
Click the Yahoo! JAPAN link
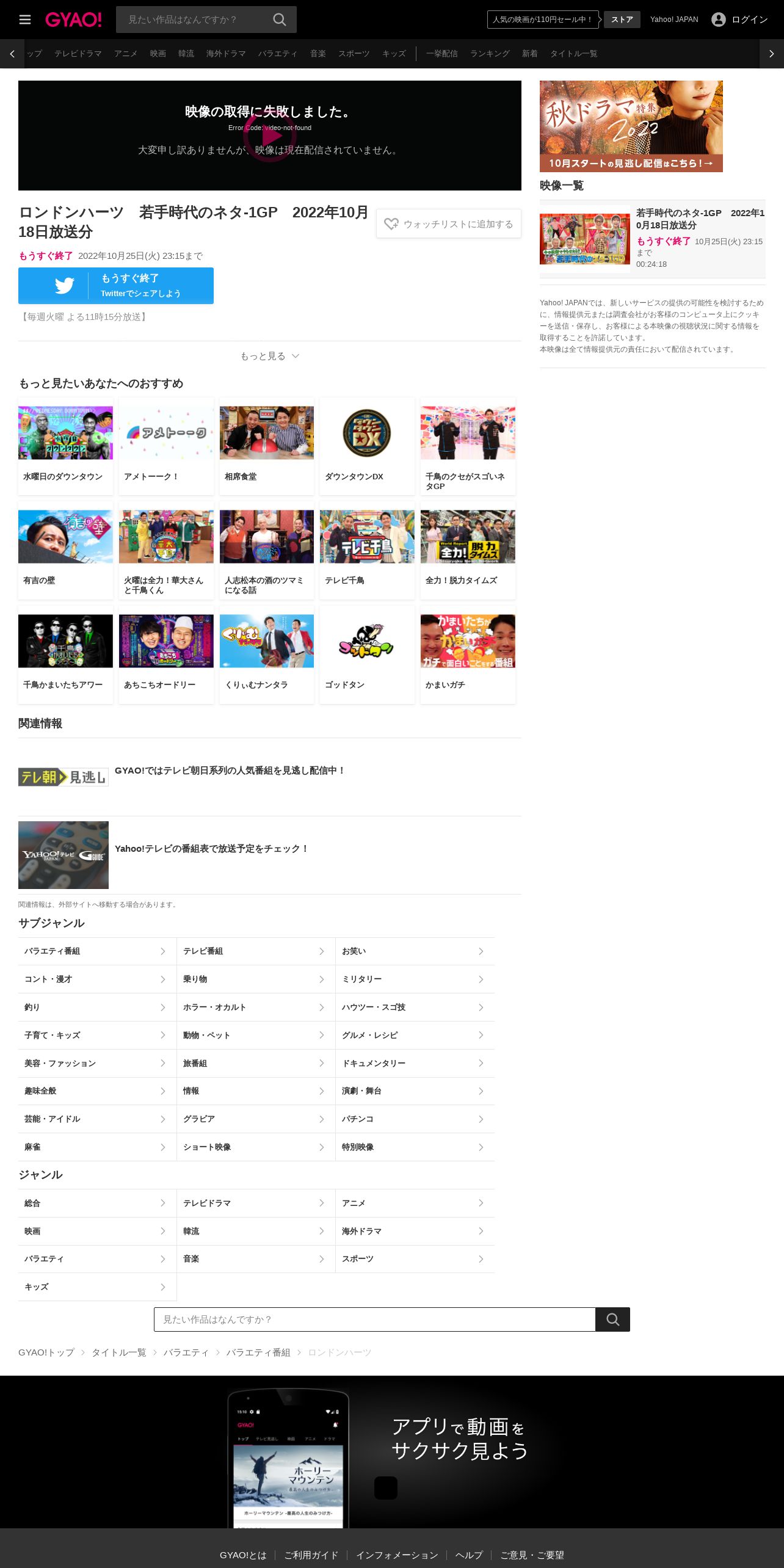[x=674, y=20]
